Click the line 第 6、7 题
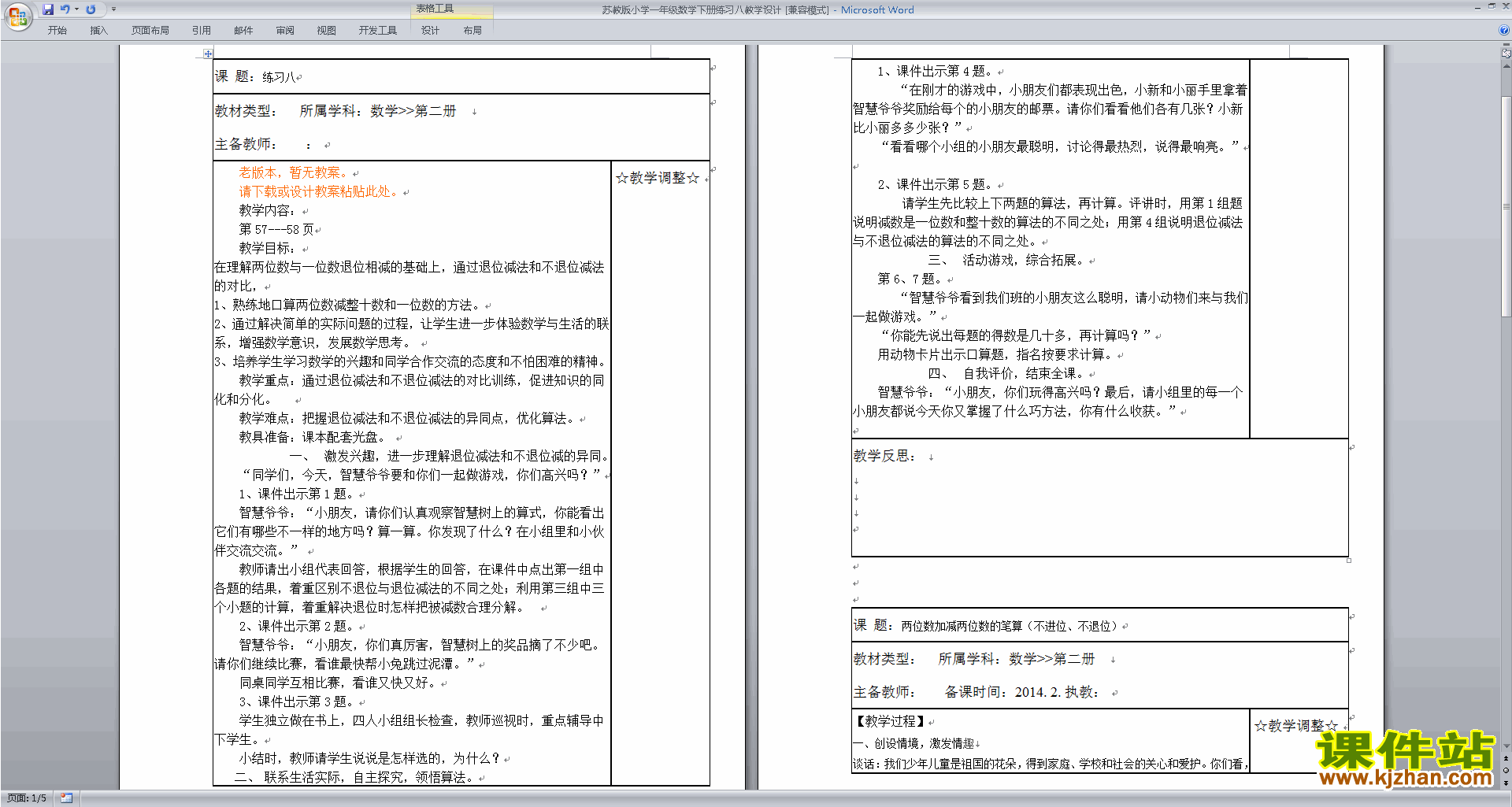The width and height of the screenshot is (1512, 807). (911, 279)
